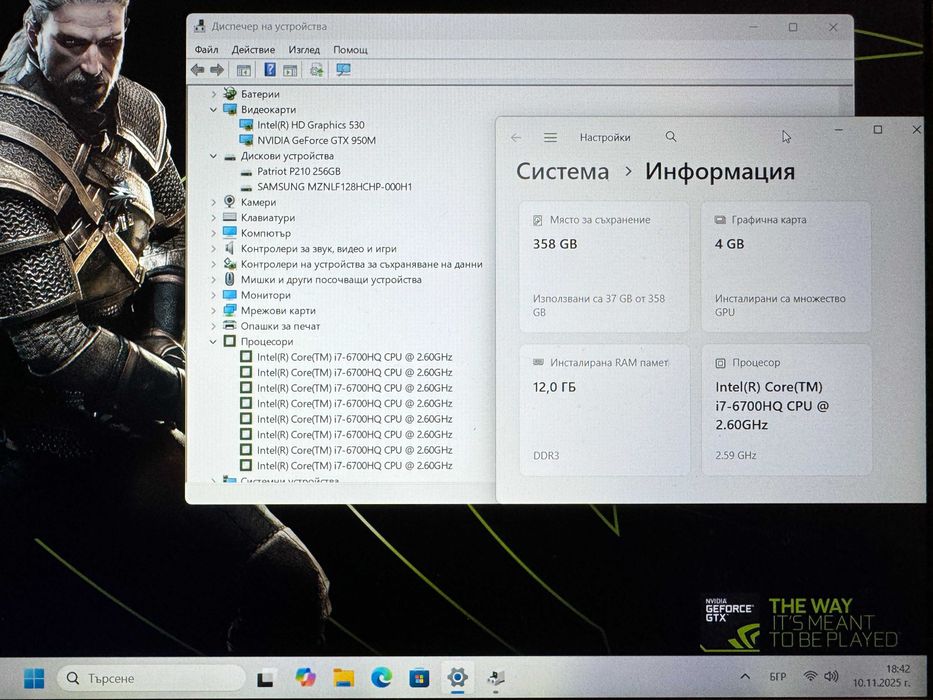Select Мишки и други посочващи устройства
Screen dimensions: 933x700
click(331, 280)
